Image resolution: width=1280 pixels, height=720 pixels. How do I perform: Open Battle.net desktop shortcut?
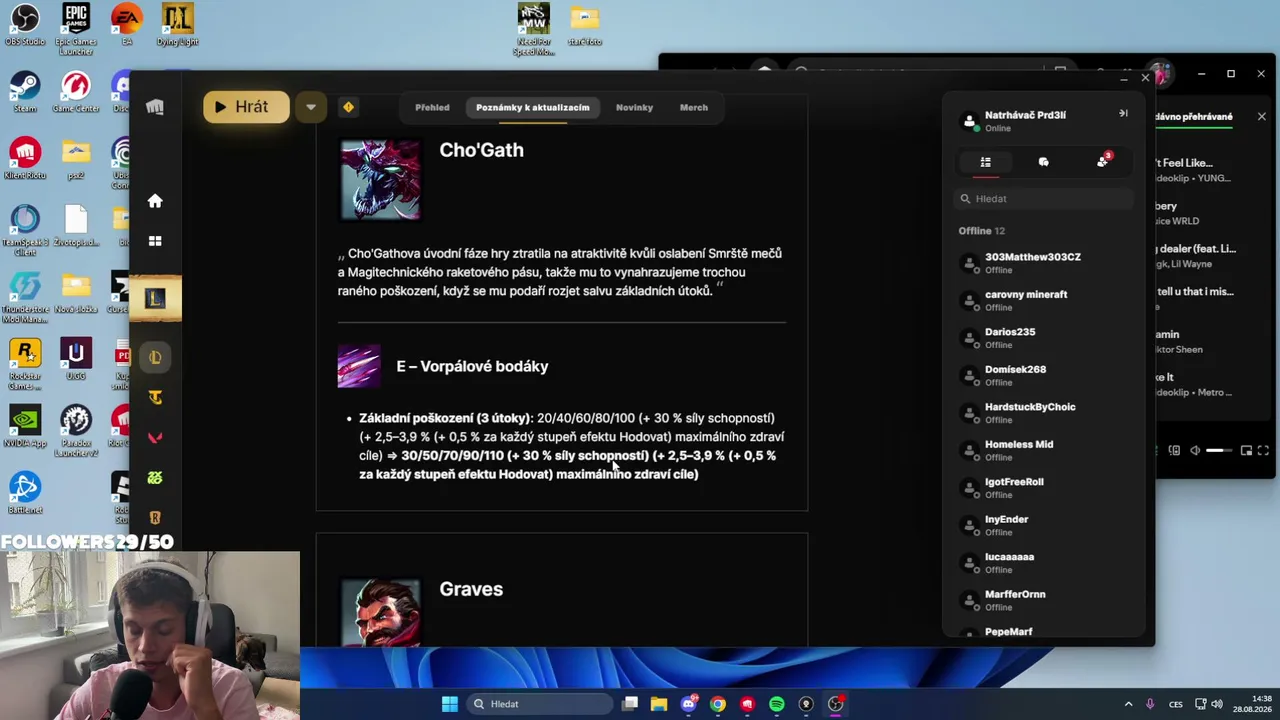(x=25, y=493)
